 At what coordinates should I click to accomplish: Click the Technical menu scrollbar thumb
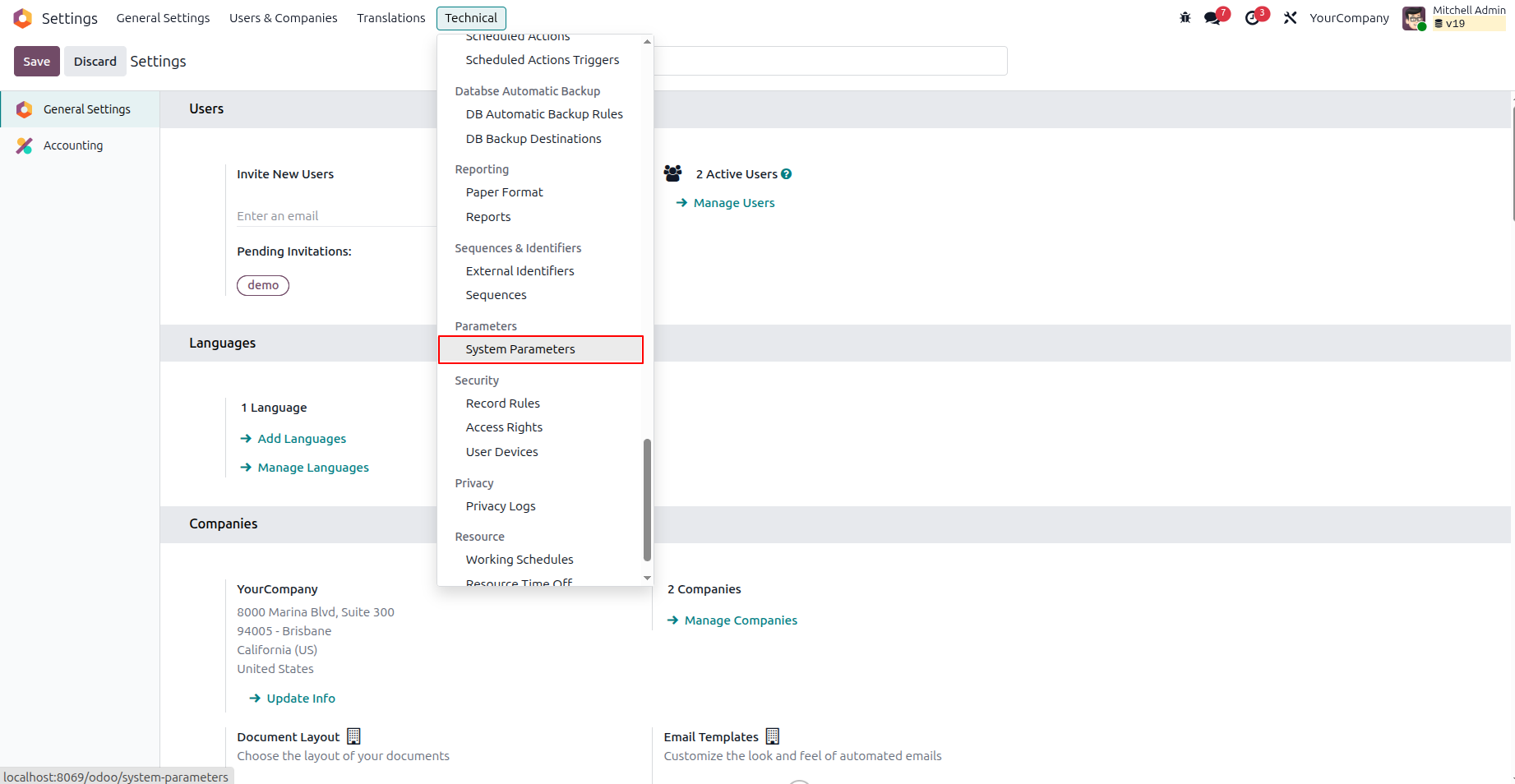coord(647,500)
